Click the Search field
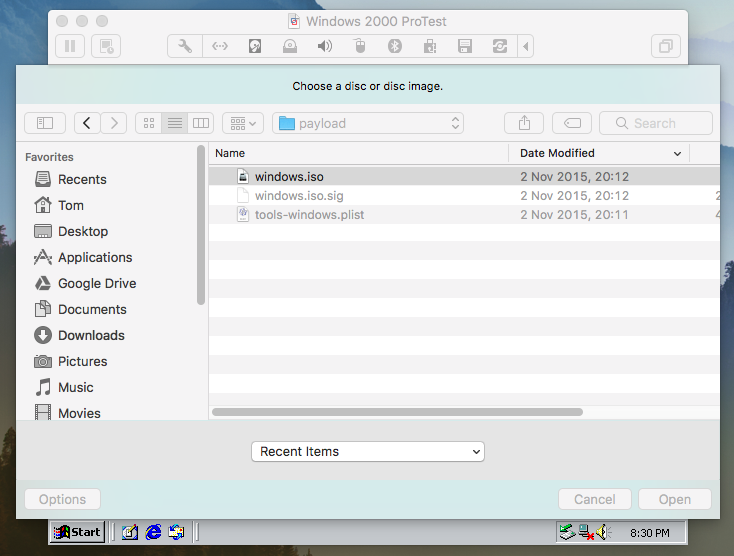This screenshot has height=556, width=734. 656,123
